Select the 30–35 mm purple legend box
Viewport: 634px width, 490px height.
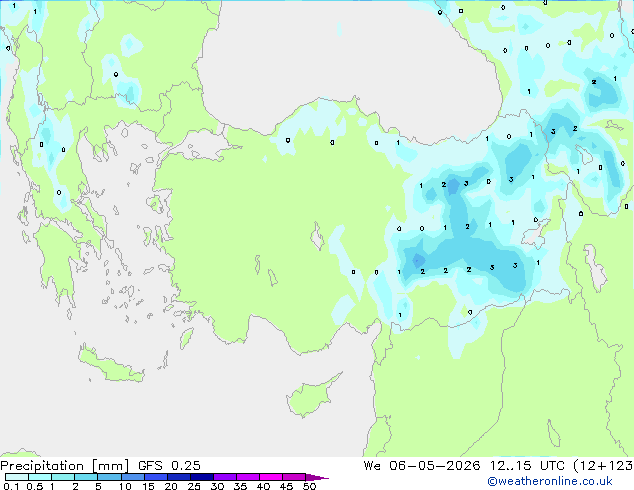[225, 477]
